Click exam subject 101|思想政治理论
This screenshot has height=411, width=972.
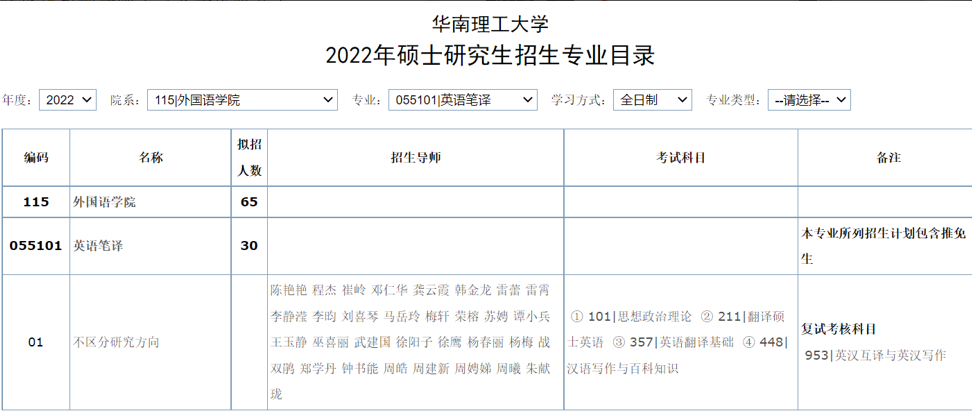click(x=639, y=316)
